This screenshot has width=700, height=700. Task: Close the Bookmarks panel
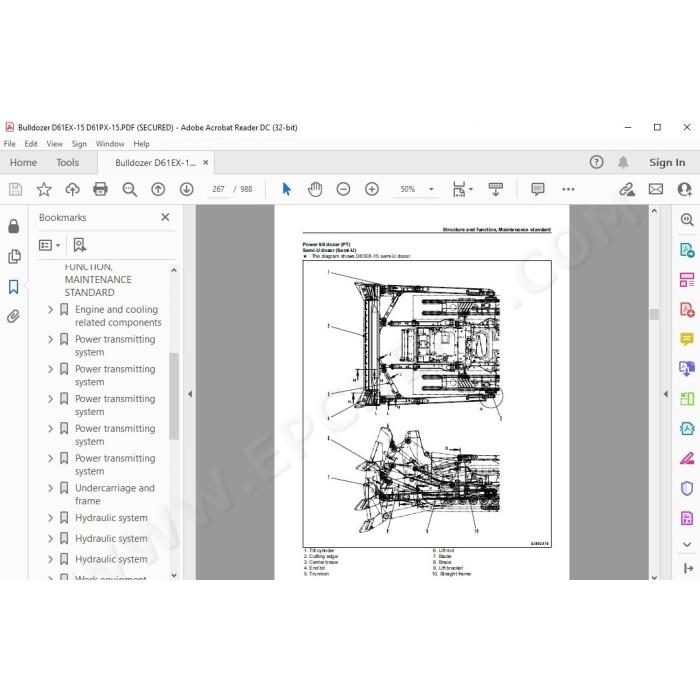(x=165, y=217)
